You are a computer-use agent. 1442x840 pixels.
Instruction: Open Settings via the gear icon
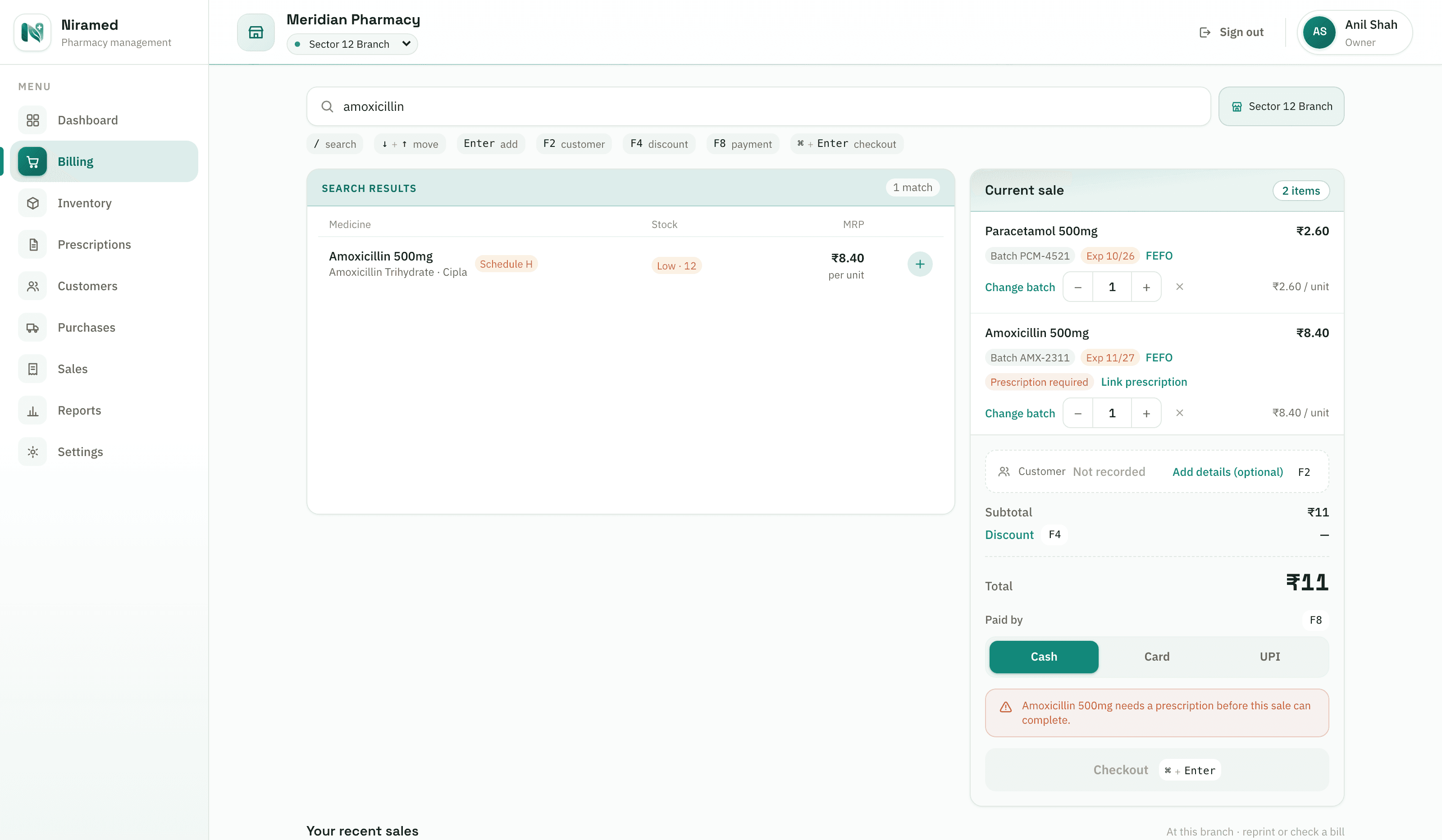point(32,452)
